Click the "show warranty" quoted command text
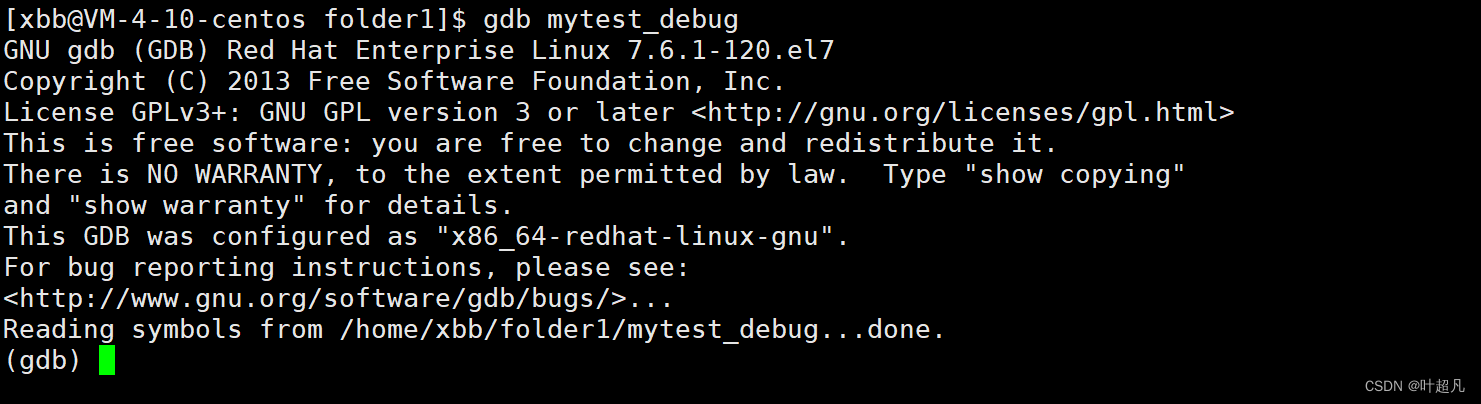Image resolution: width=1481 pixels, height=404 pixels. pyautogui.click(x=188, y=205)
